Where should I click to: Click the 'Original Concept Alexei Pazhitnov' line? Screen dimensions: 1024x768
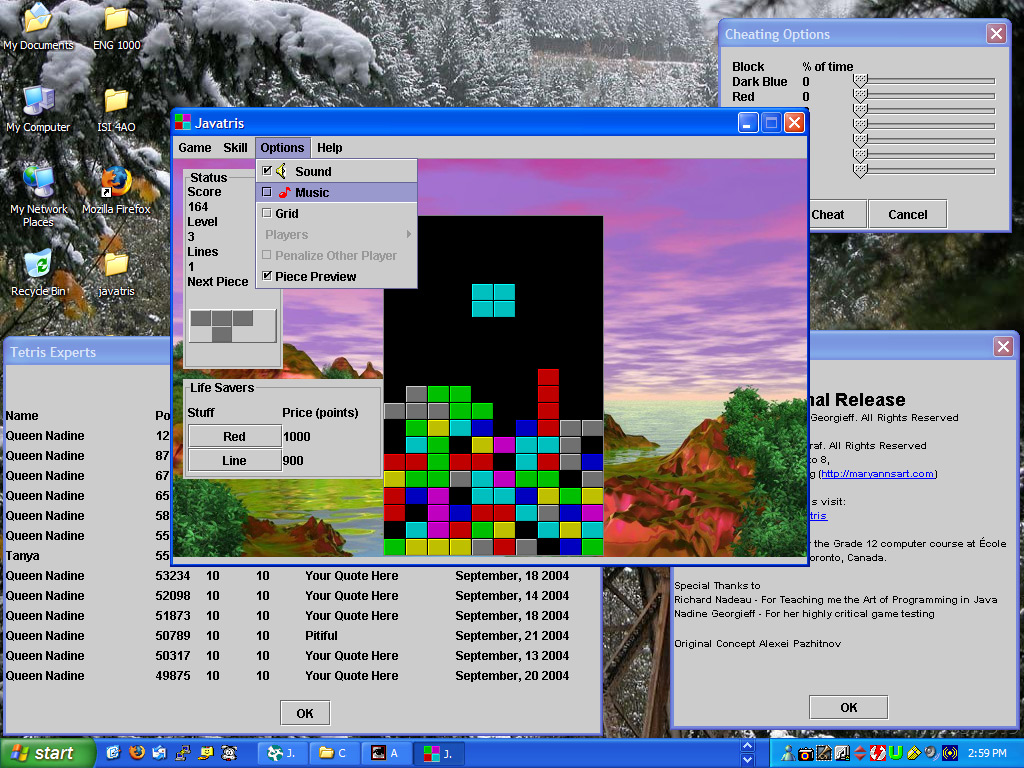coord(758,643)
